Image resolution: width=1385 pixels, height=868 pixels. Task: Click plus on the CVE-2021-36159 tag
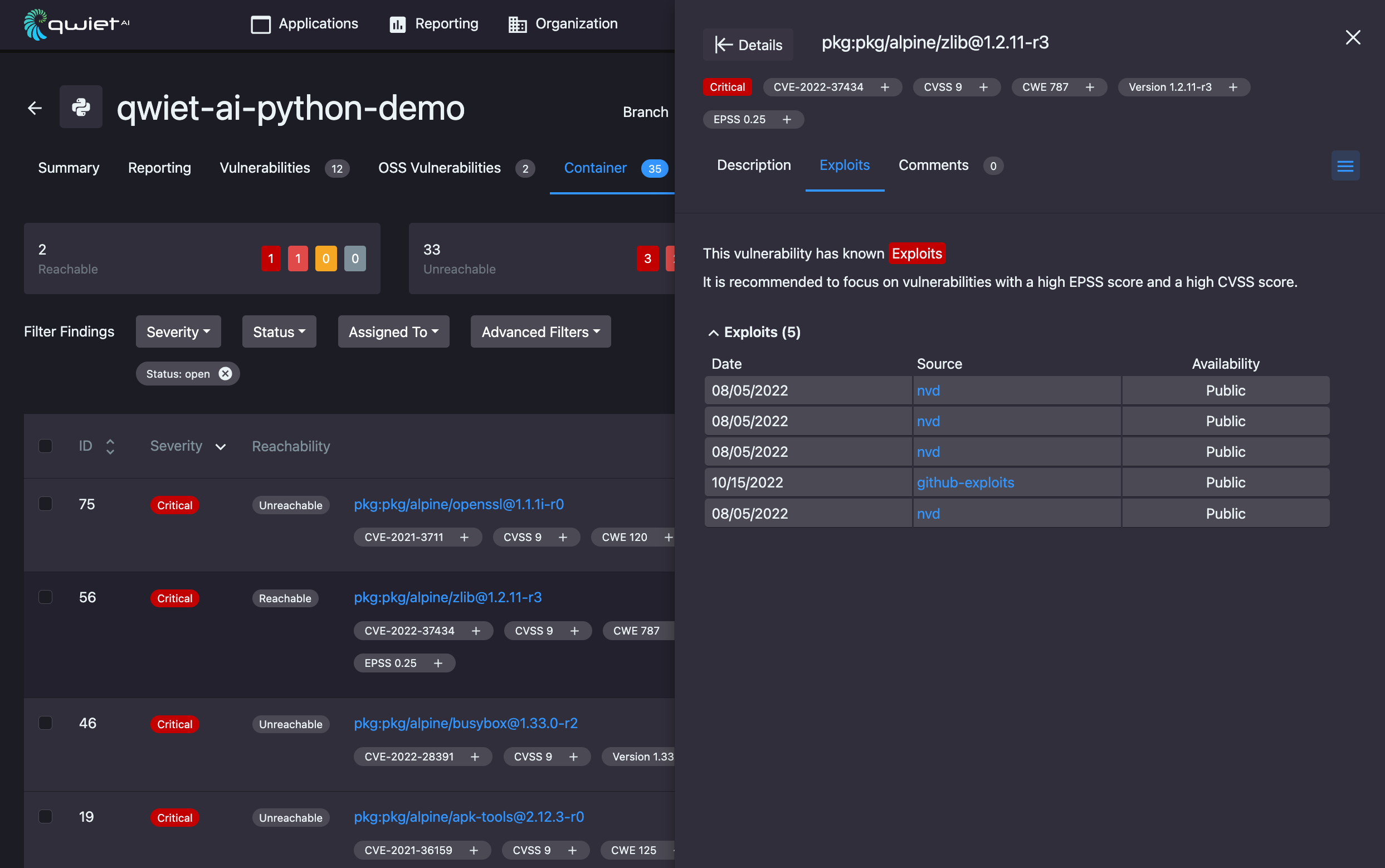474,850
